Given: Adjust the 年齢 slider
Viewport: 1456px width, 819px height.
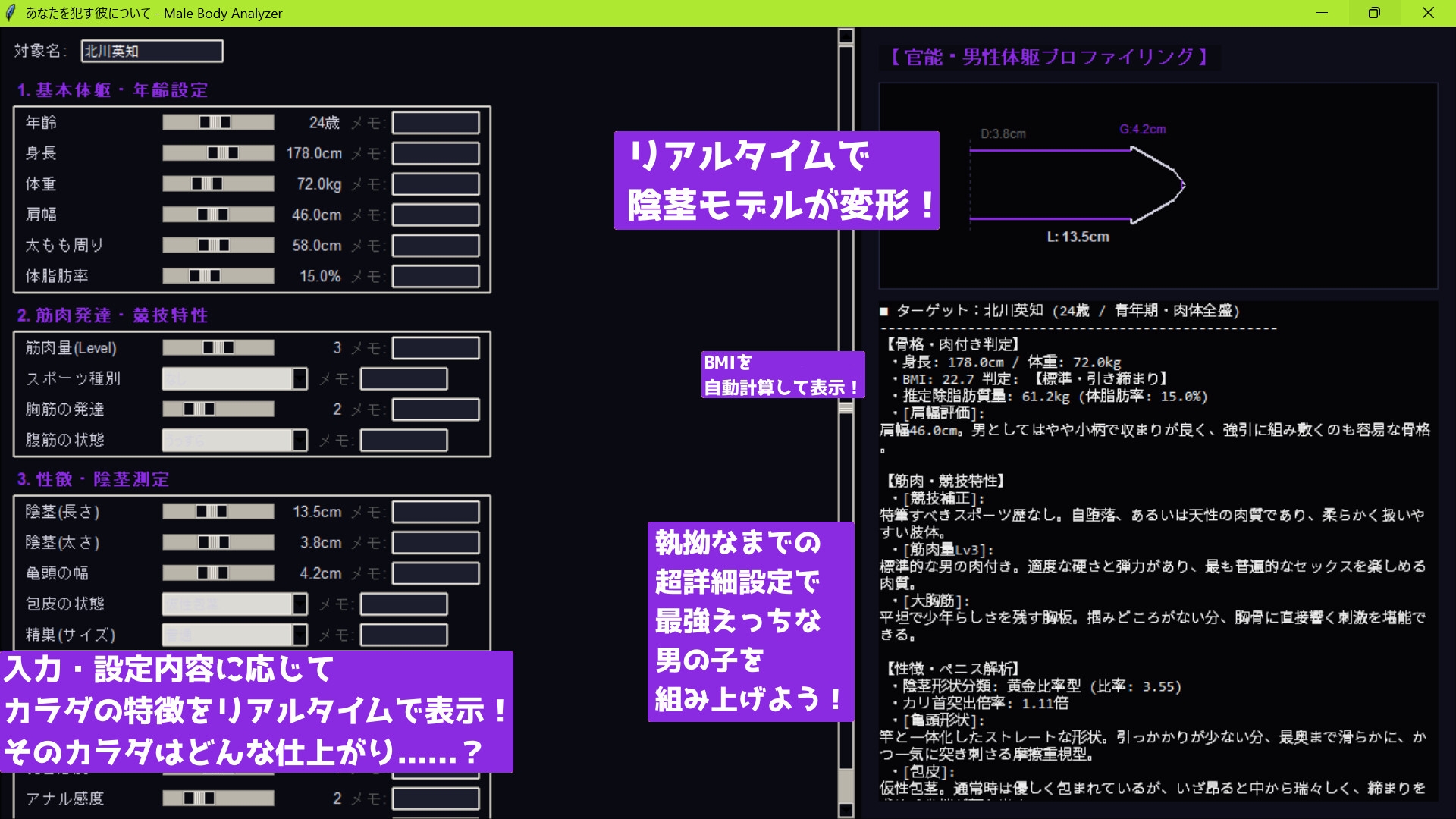Looking at the screenshot, I should coord(218,122).
